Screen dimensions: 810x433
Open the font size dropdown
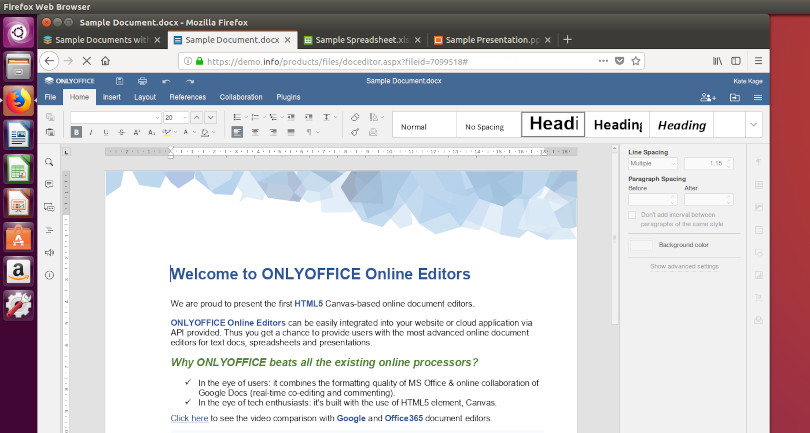(184, 118)
